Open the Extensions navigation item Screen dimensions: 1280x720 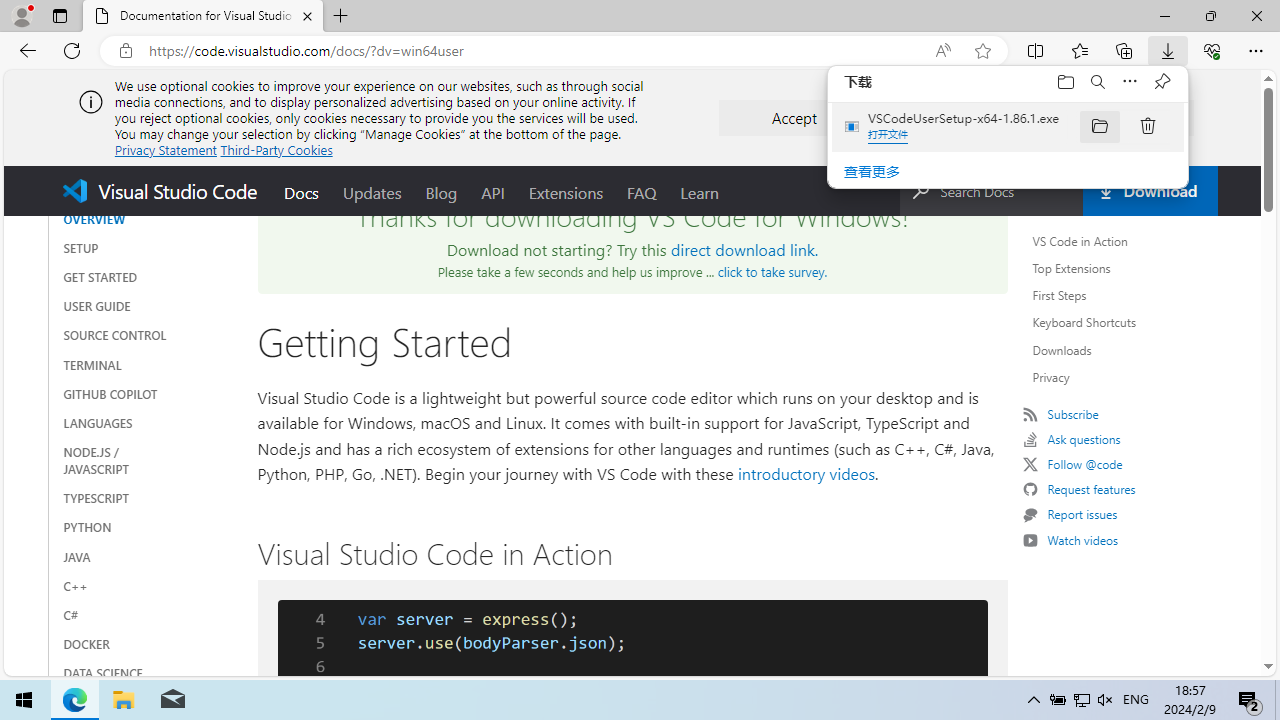[x=566, y=192]
